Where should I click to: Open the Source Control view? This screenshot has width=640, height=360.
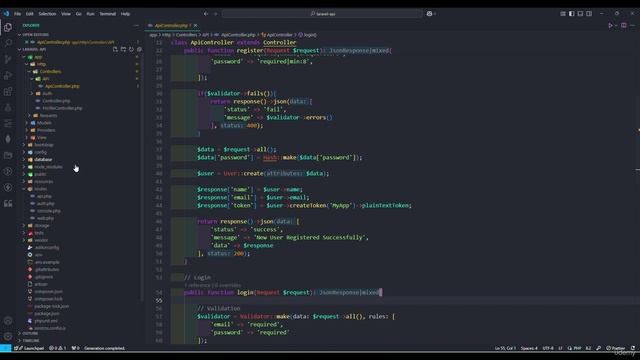coord(8,59)
